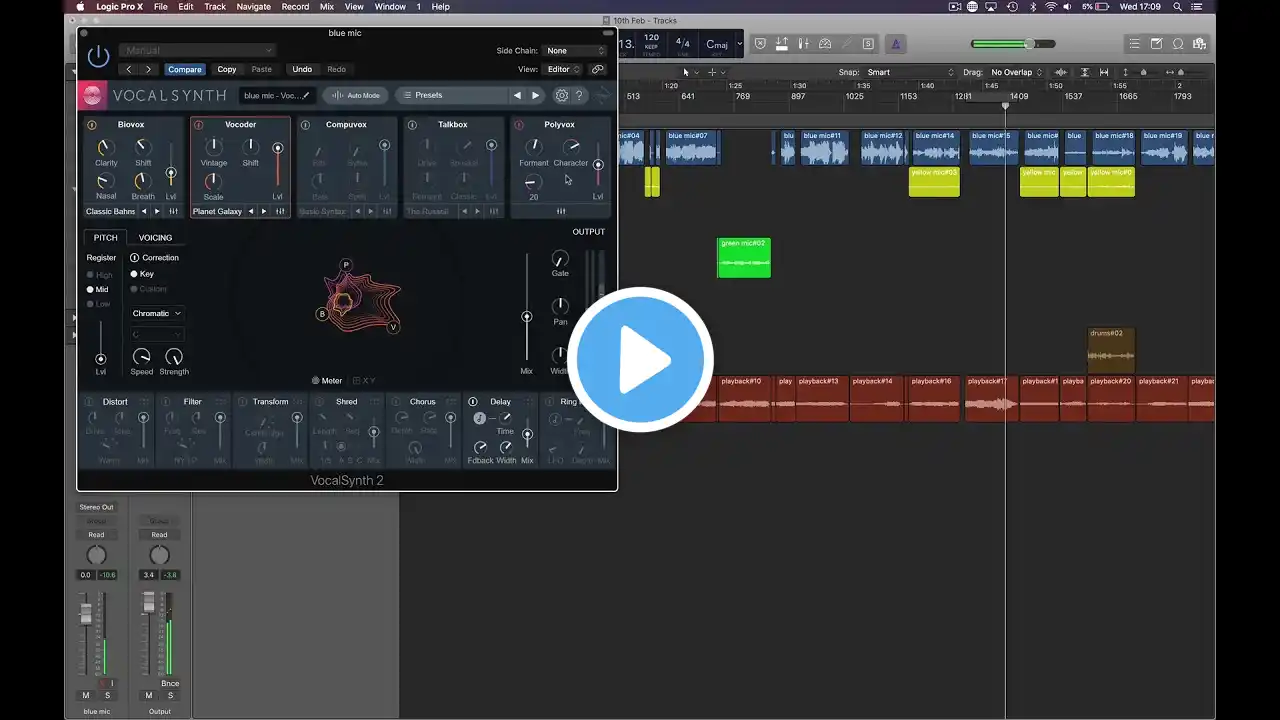Open the Track menu
This screenshot has width=1280, height=720.
[215, 7]
